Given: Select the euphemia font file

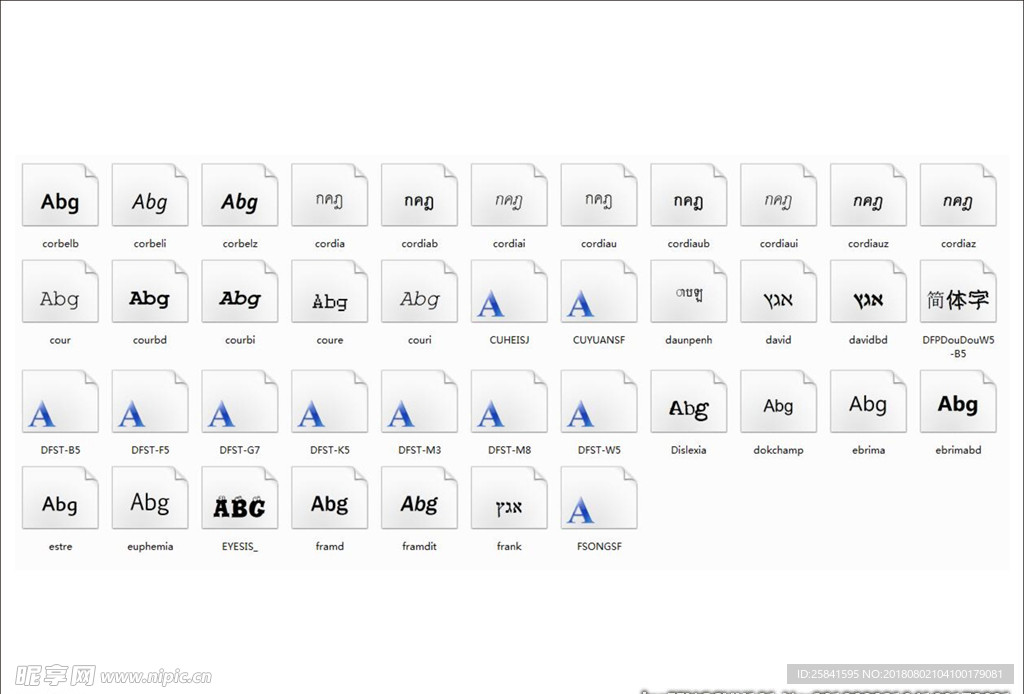Looking at the screenshot, I should [x=150, y=500].
